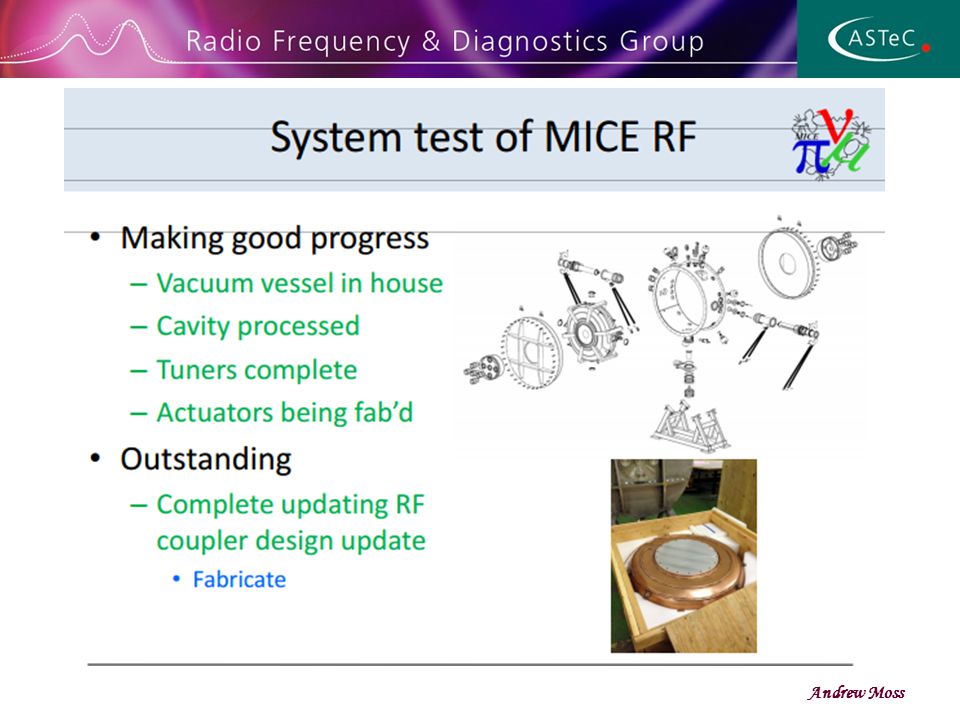
Task: Click the ASTeC logo
Action: pos(880,39)
